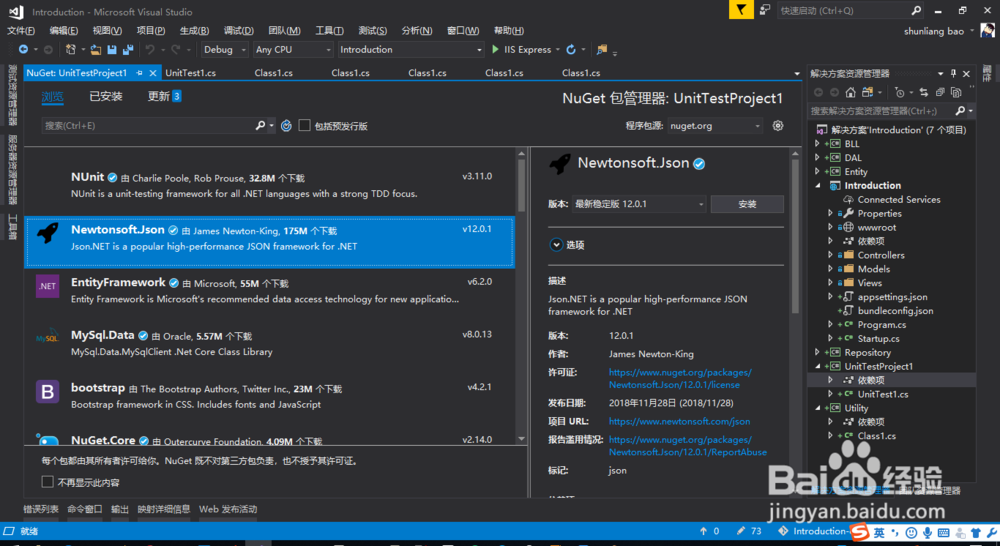1000x546 pixels.
Task: Click the browser refresh icon beside IIS Express
Action: point(571,49)
